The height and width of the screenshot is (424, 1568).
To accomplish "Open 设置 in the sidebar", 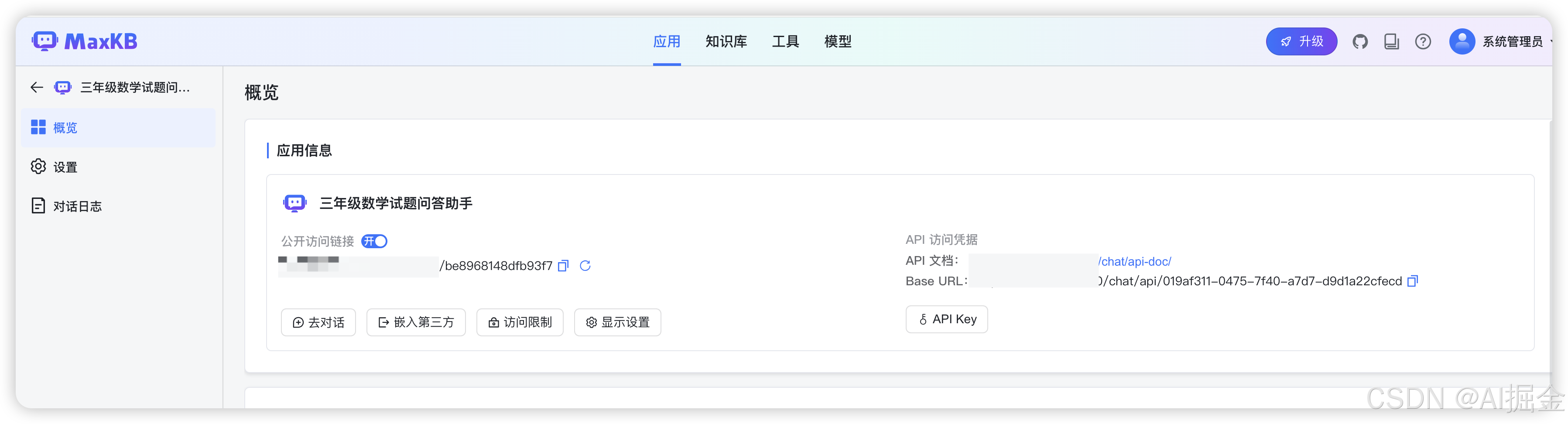I will click(118, 168).
